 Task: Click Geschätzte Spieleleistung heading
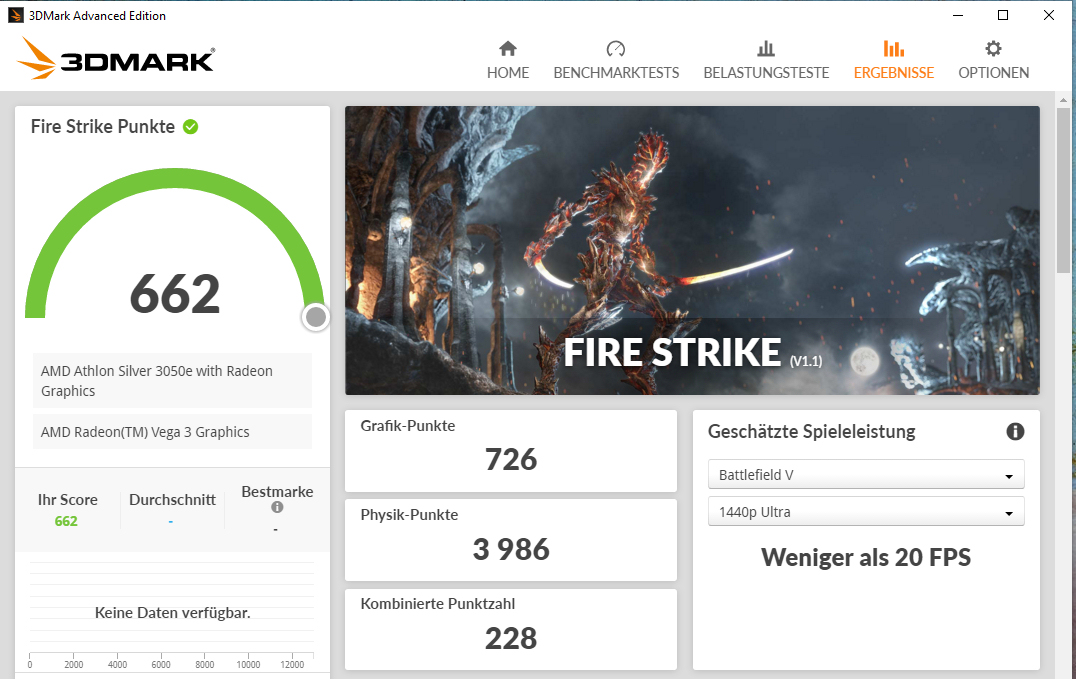[x=812, y=431]
